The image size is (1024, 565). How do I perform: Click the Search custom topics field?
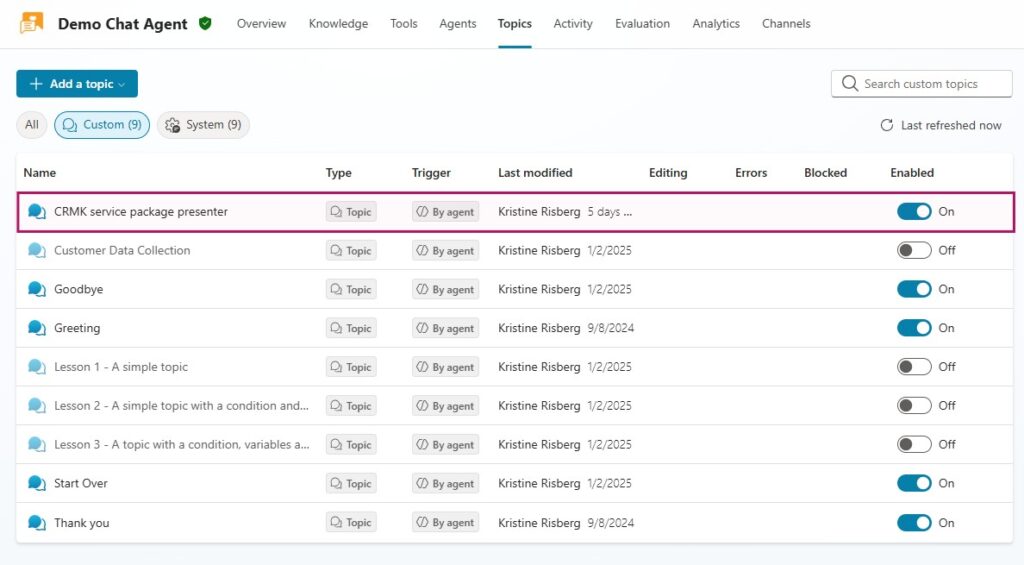pyautogui.click(x=930, y=84)
